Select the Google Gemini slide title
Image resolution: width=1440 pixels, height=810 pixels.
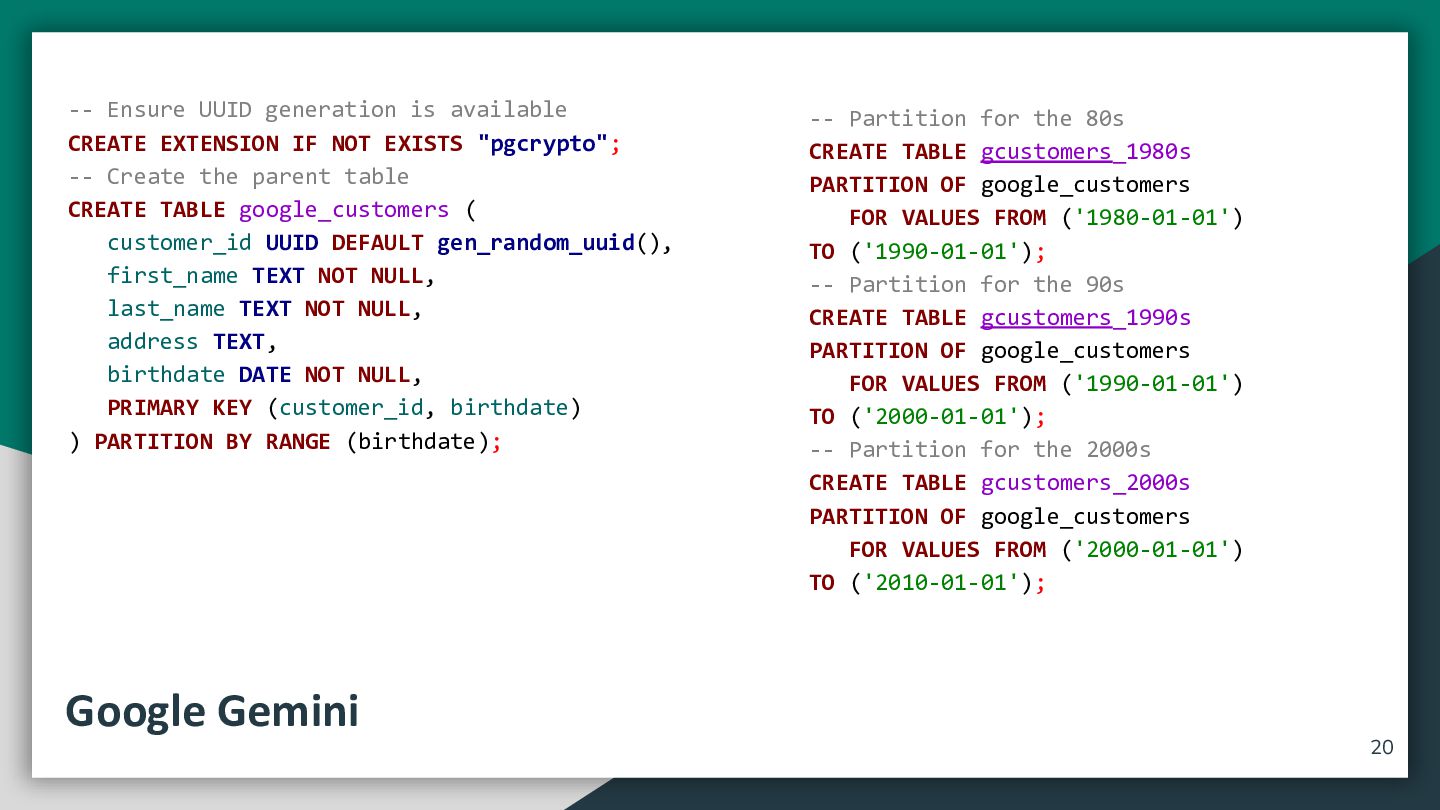click(x=212, y=711)
